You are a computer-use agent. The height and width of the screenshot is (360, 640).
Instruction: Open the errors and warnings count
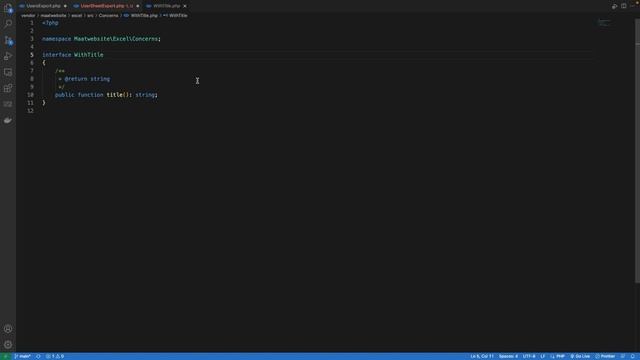(55, 356)
